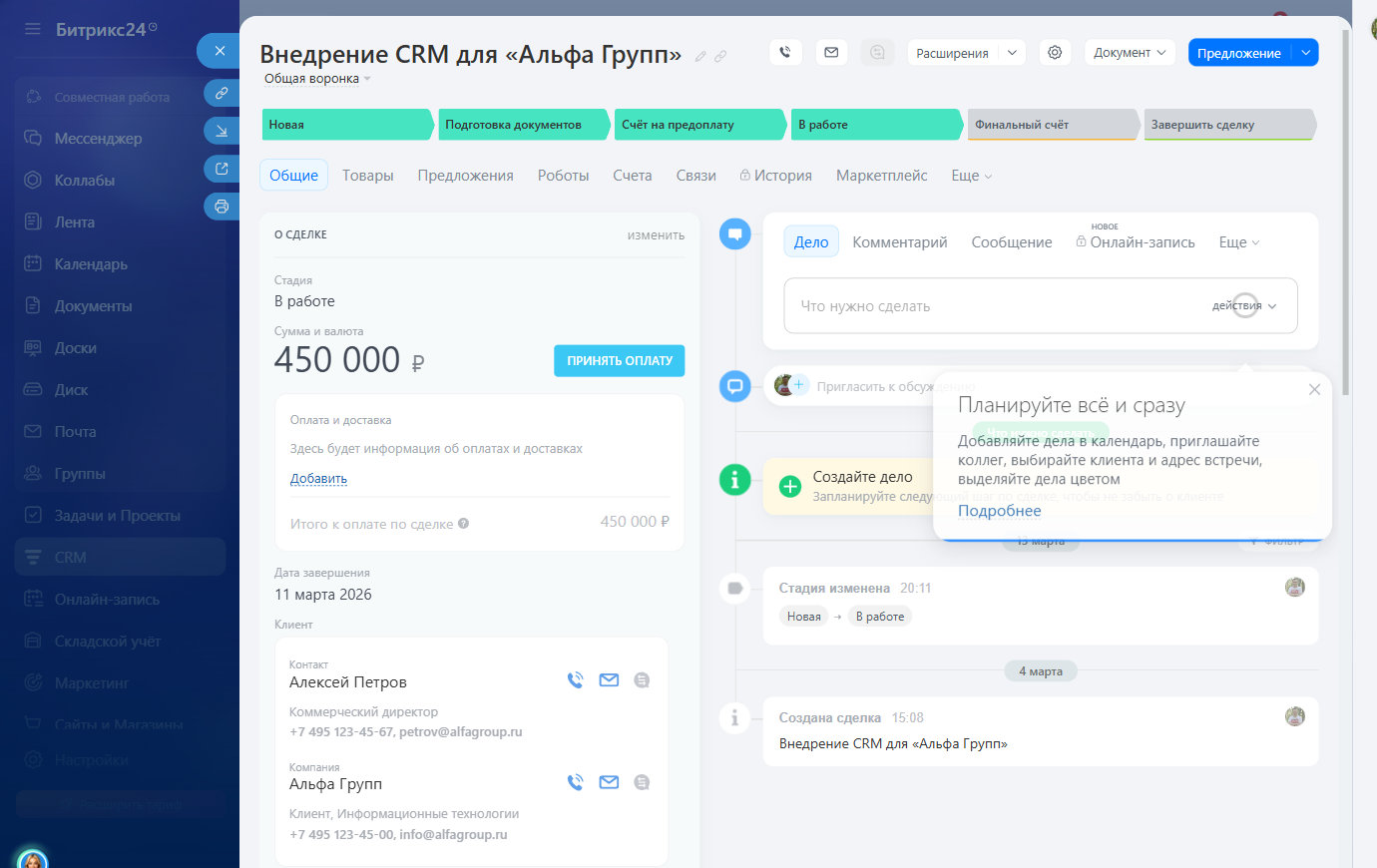This screenshot has height=868, width=1377.
Task: Open the Маркетплейс tab
Action: 882,176
